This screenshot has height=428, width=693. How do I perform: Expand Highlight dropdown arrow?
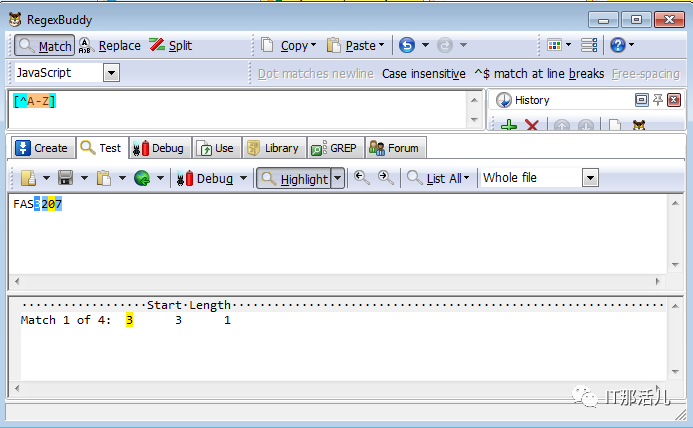pyautogui.click(x=338, y=178)
